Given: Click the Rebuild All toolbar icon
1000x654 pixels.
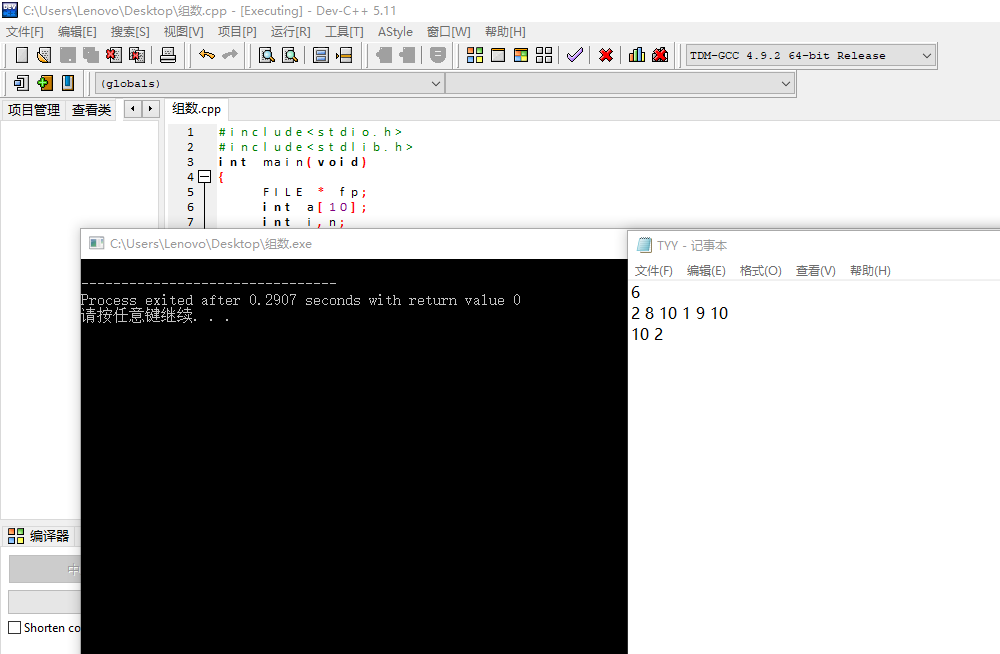Looking at the screenshot, I should pyautogui.click(x=544, y=56).
